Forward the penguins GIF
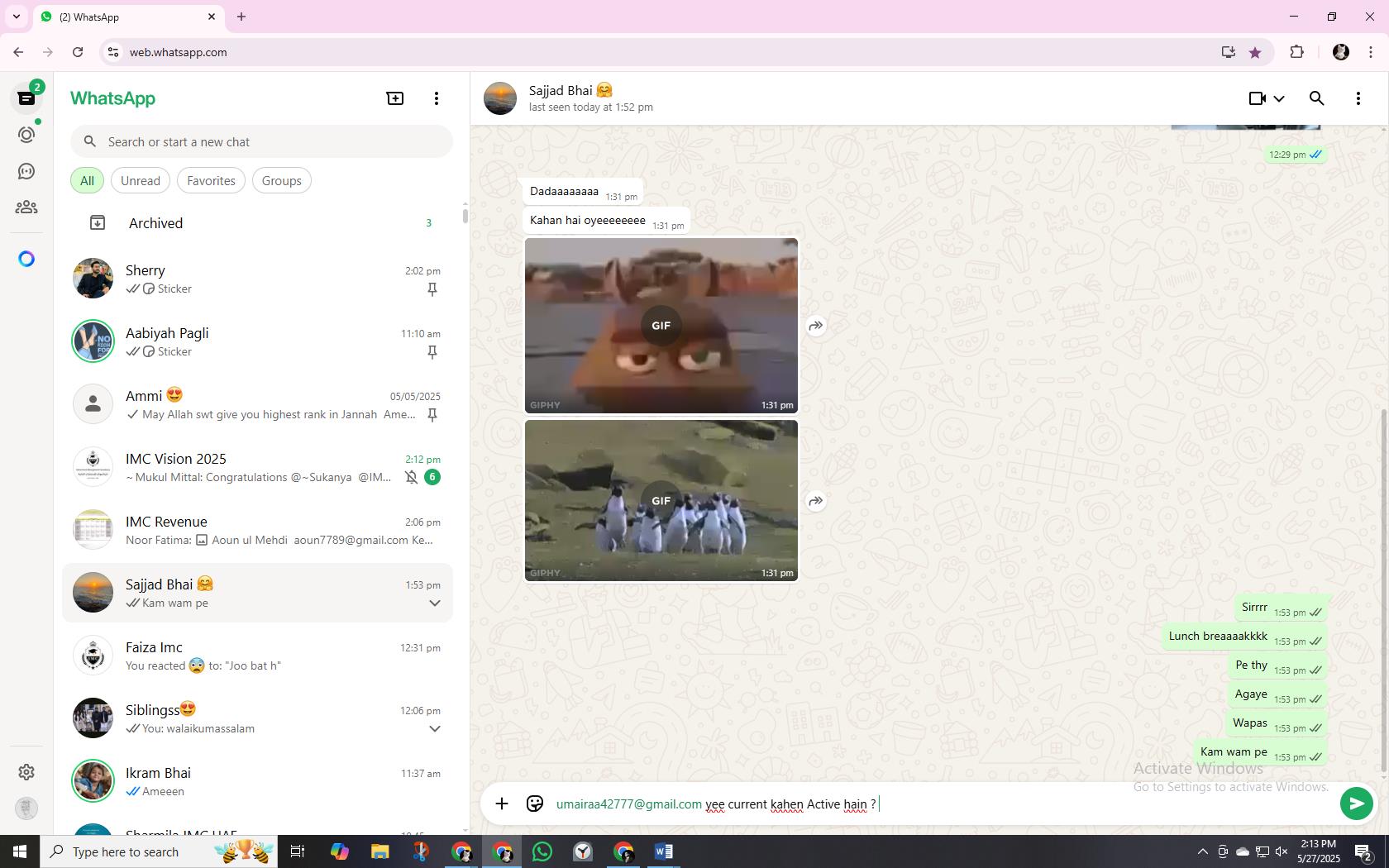 (x=816, y=501)
